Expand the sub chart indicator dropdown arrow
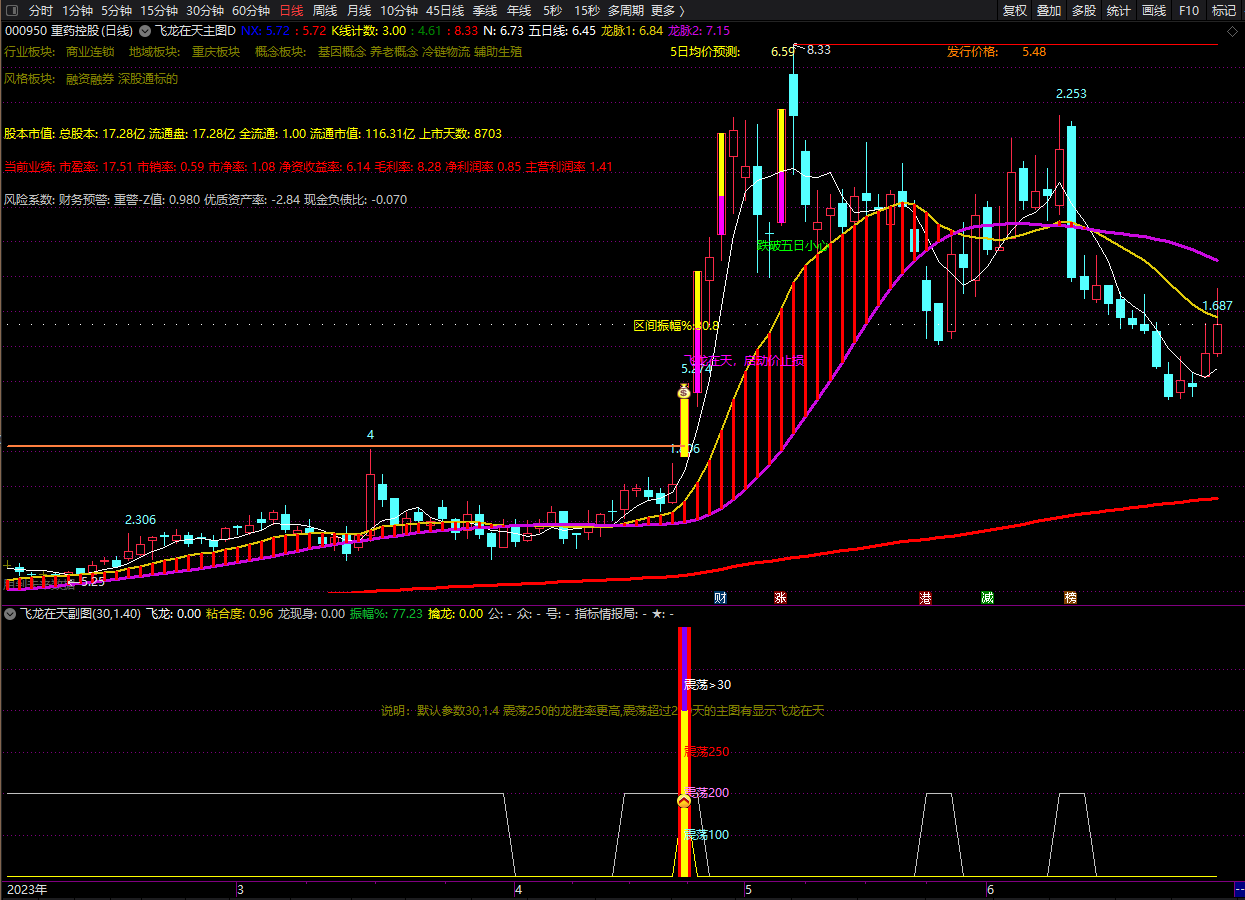Screen dimensions: 1245x900 coord(11,613)
